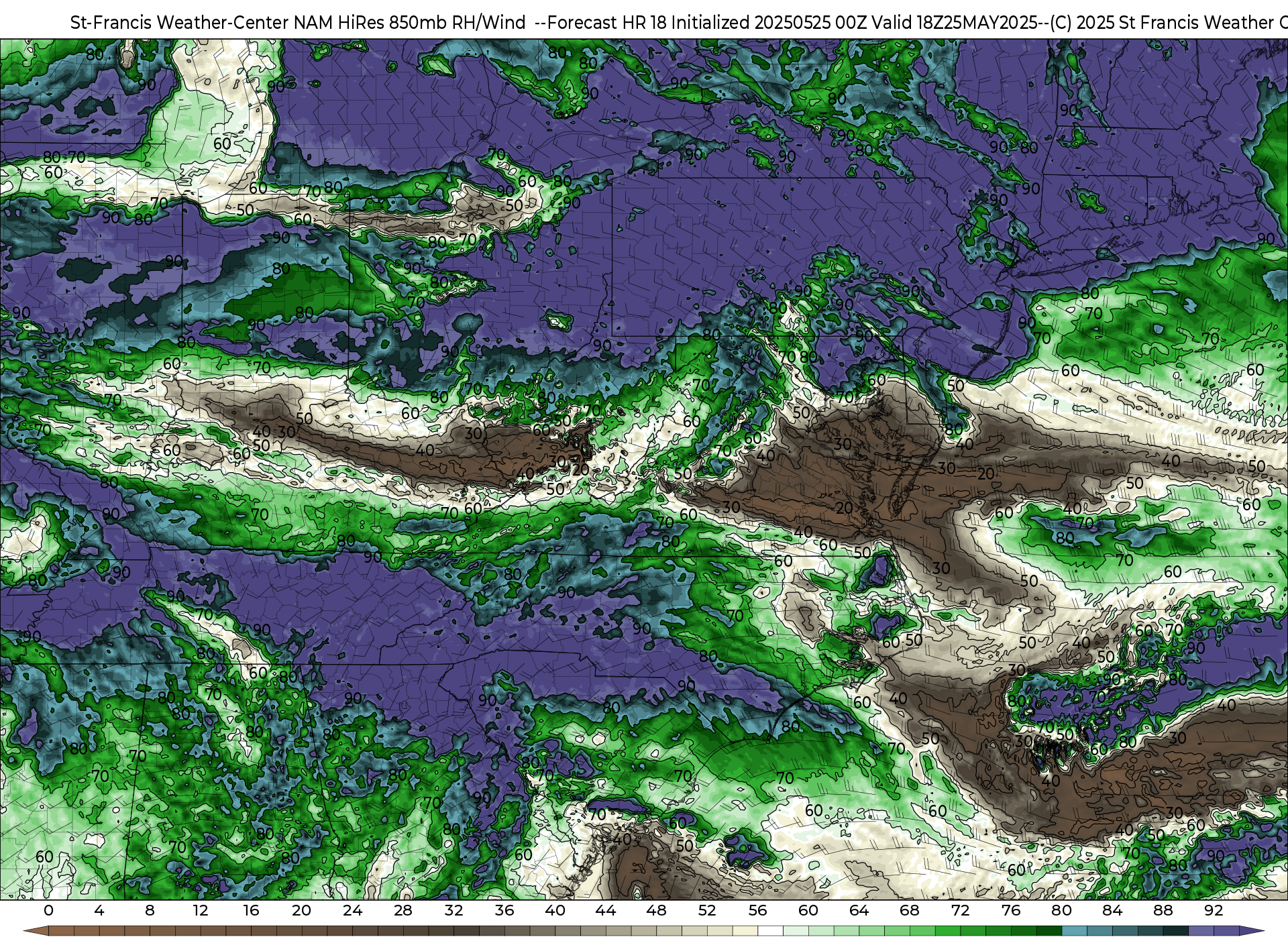1288x939 pixels.
Task: Click the color scale tick label 0
Action: 48,910
